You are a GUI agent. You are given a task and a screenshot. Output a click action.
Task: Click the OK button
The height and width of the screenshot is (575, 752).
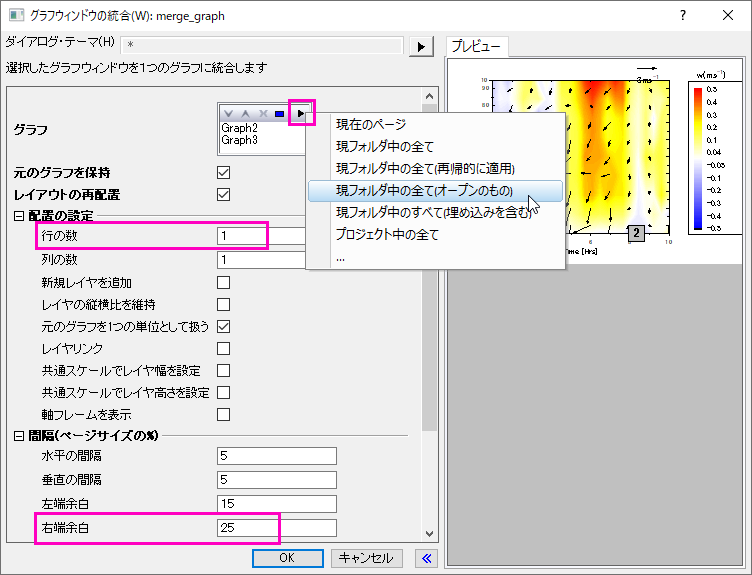[x=288, y=558]
